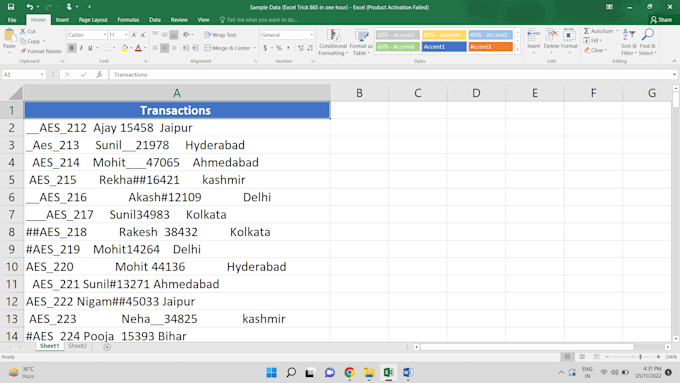
Task: Toggle Bottom Align
Action: click(x=173, y=35)
